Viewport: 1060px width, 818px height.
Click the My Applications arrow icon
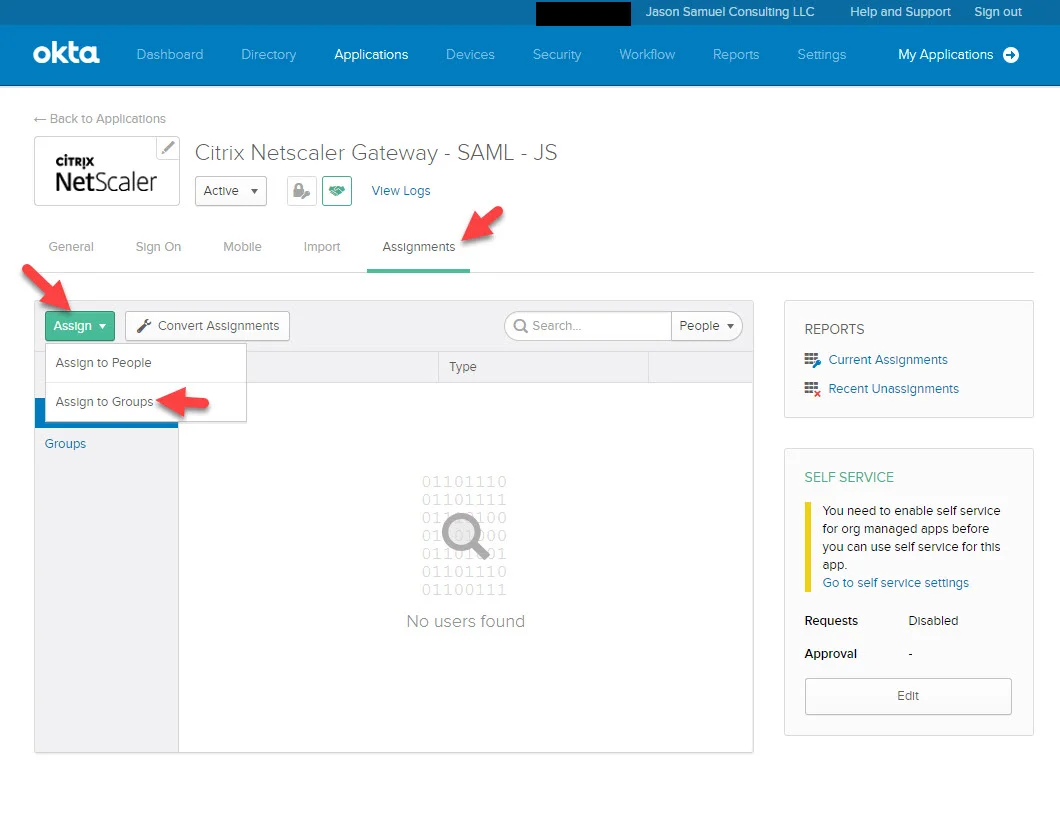(1011, 55)
